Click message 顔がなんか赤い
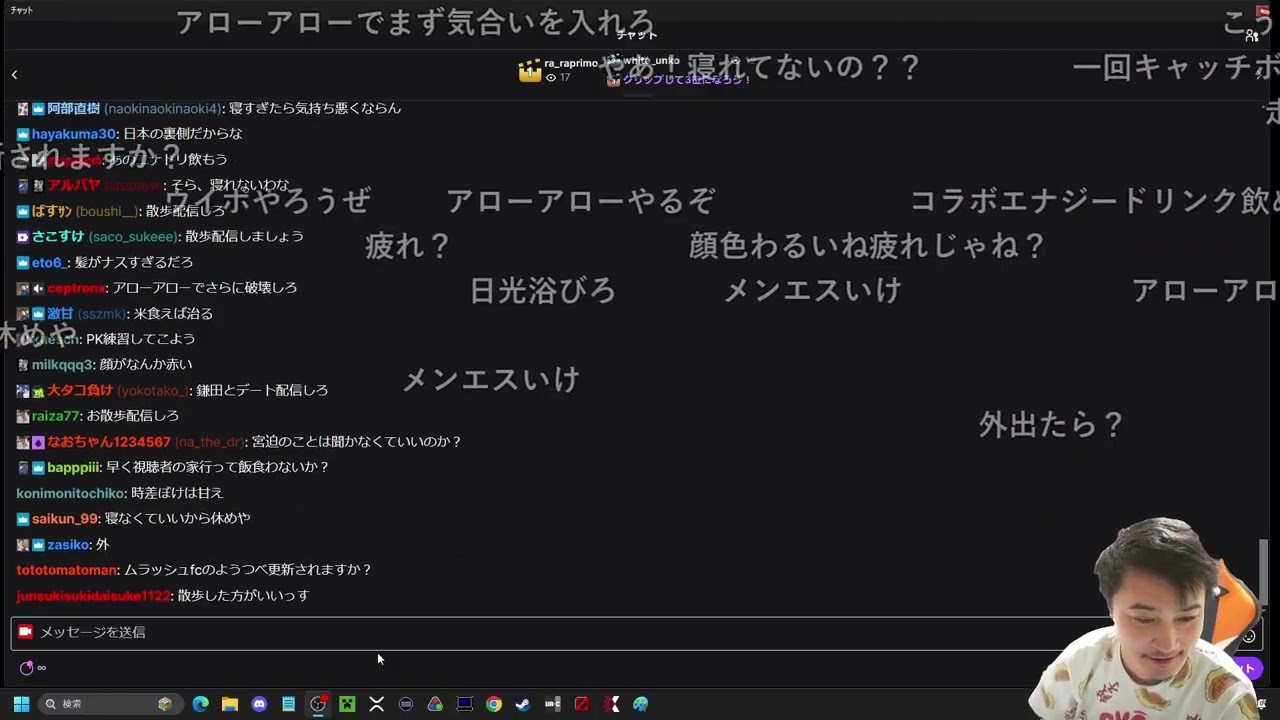This screenshot has width=1280, height=720. 146,365
